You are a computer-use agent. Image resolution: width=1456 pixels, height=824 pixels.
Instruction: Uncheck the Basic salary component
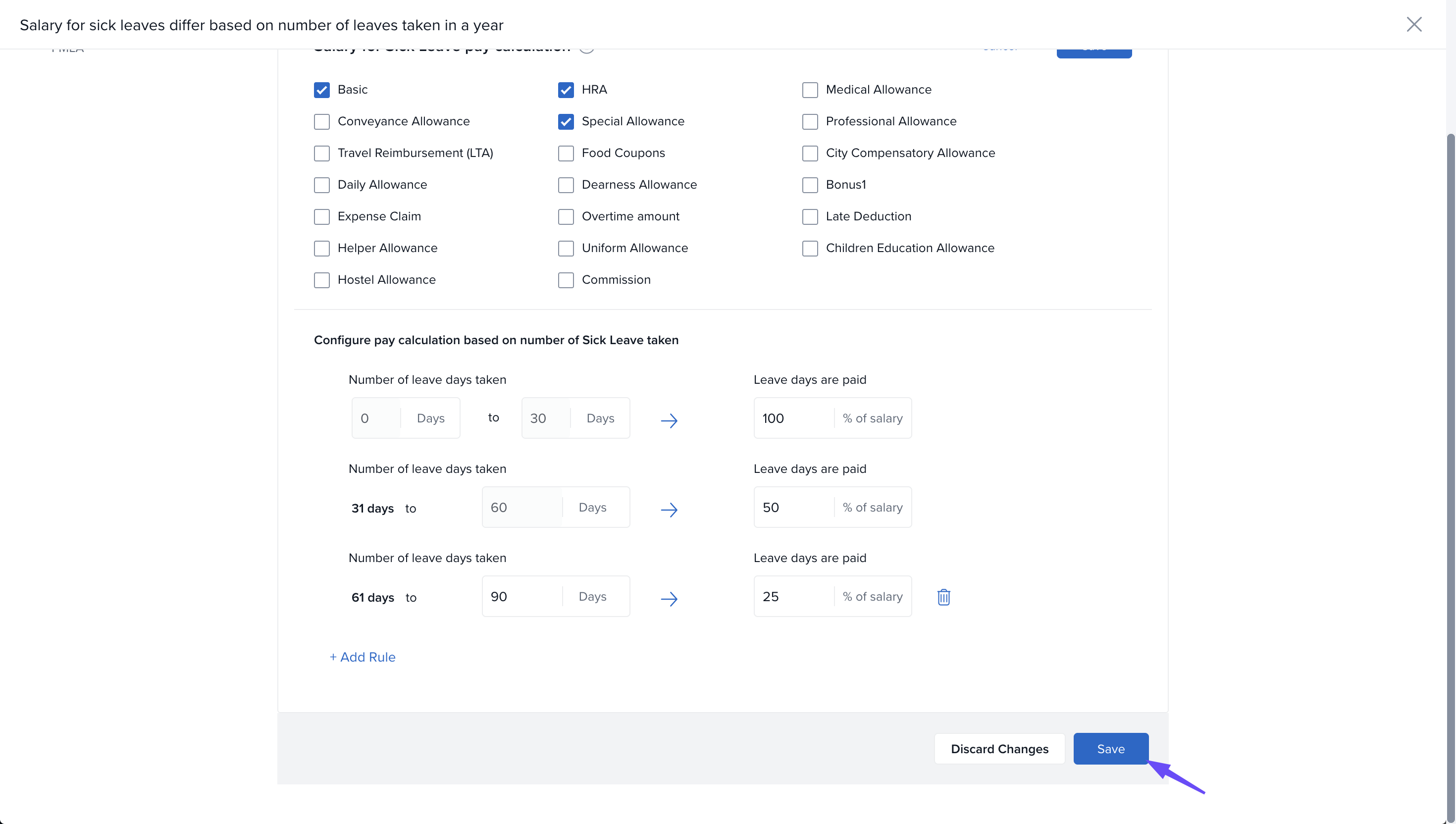[321, 90]
